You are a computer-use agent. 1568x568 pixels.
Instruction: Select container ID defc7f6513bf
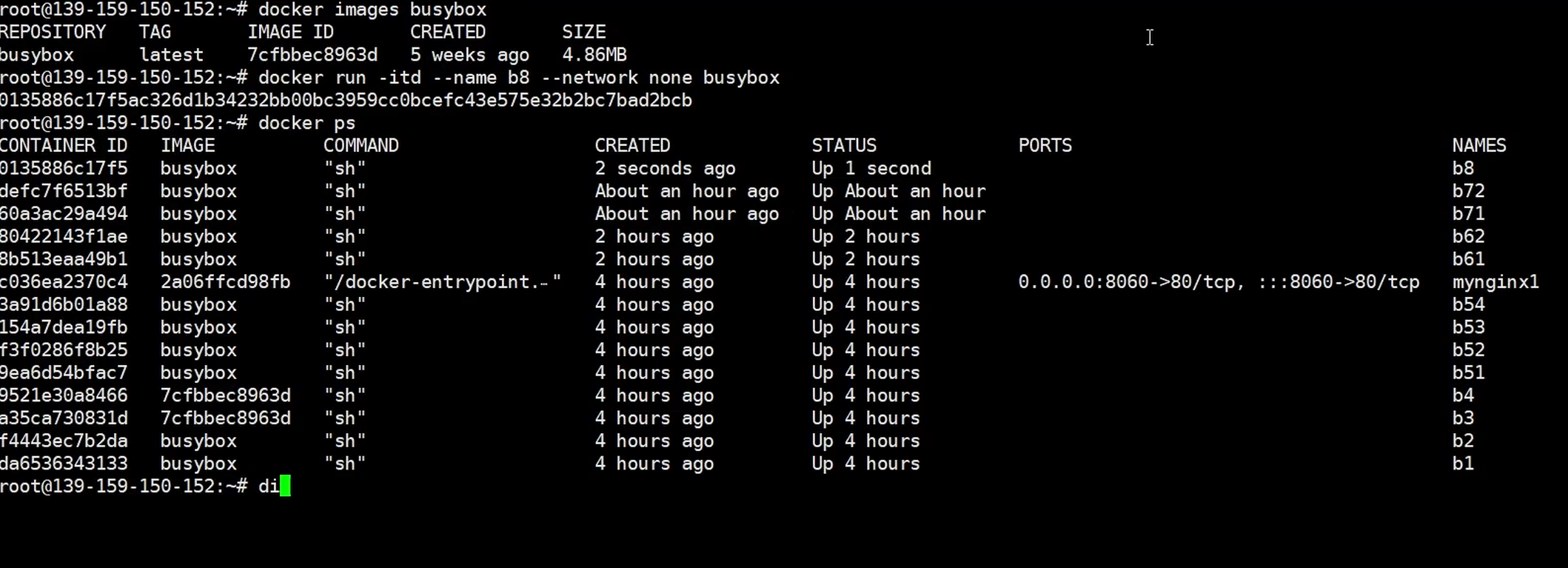click(64, 191)
